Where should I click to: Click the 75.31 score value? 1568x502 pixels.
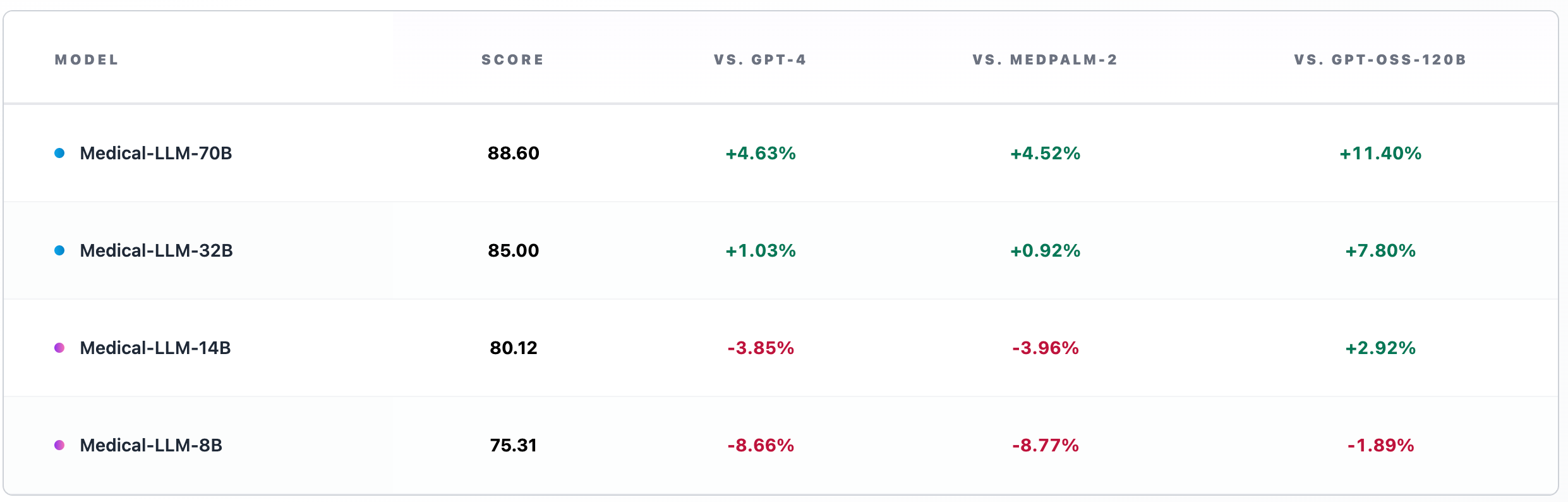click(514, 445)
